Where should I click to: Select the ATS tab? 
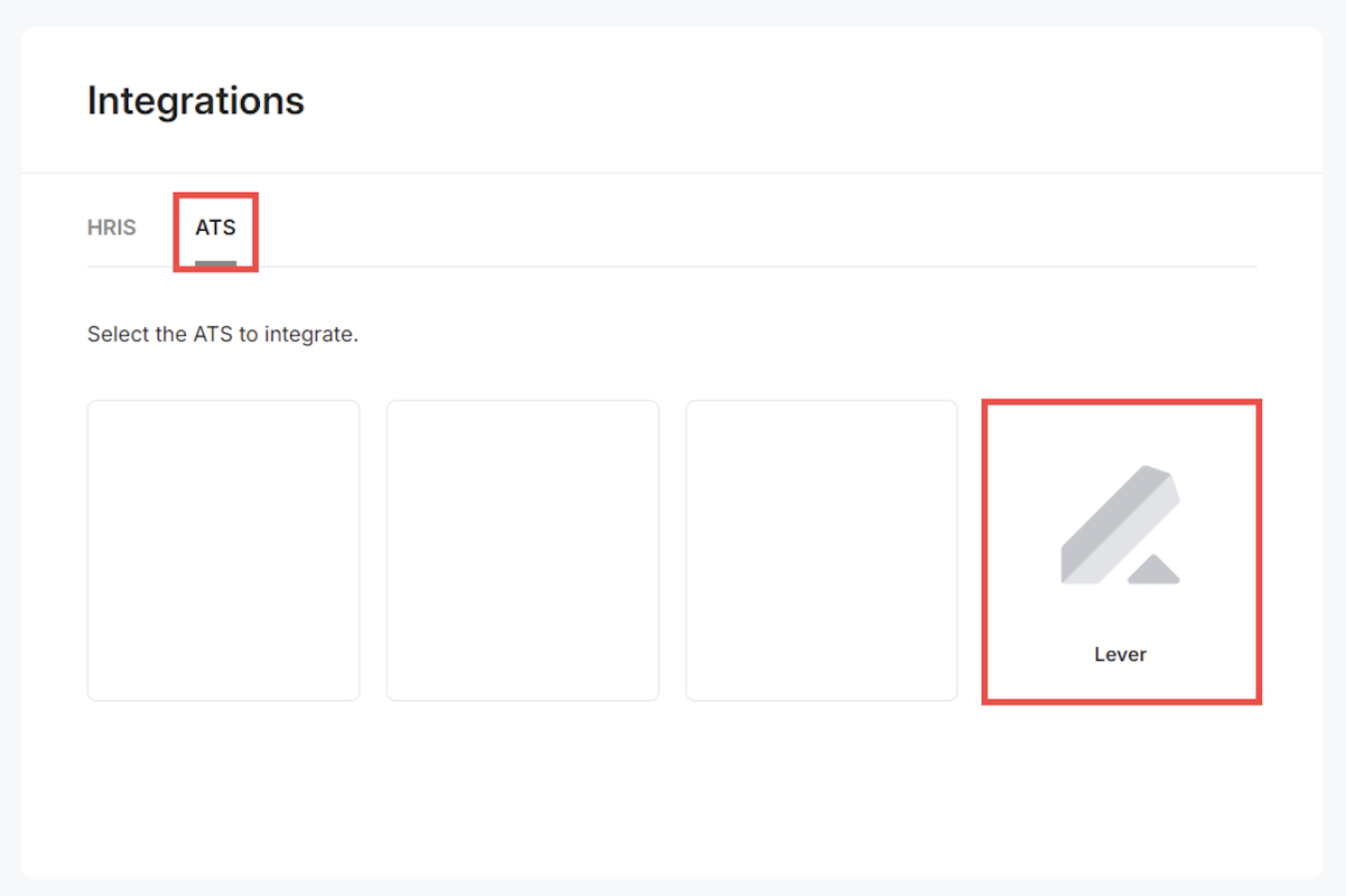coord(215,228)
